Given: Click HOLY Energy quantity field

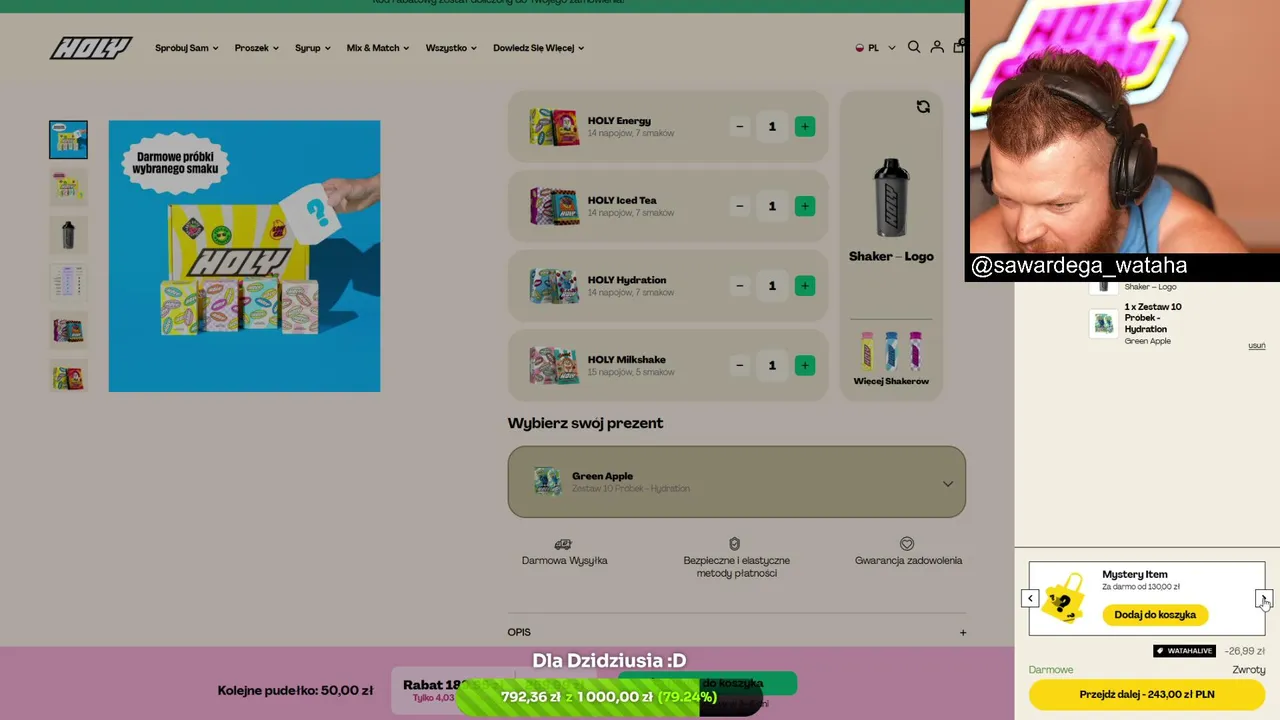Looking at the screenshot, I should pyautogui.click(x=772, y=126).
